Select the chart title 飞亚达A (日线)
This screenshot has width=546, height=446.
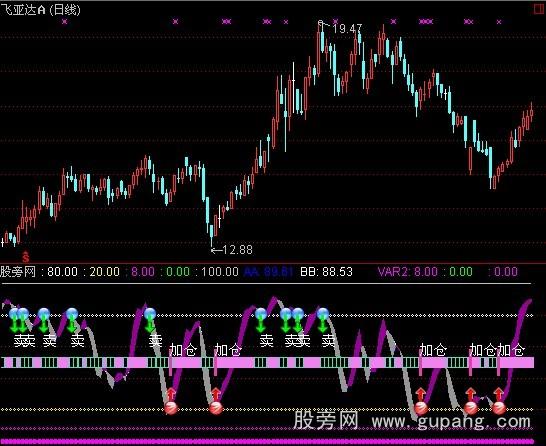pos(40,9)
